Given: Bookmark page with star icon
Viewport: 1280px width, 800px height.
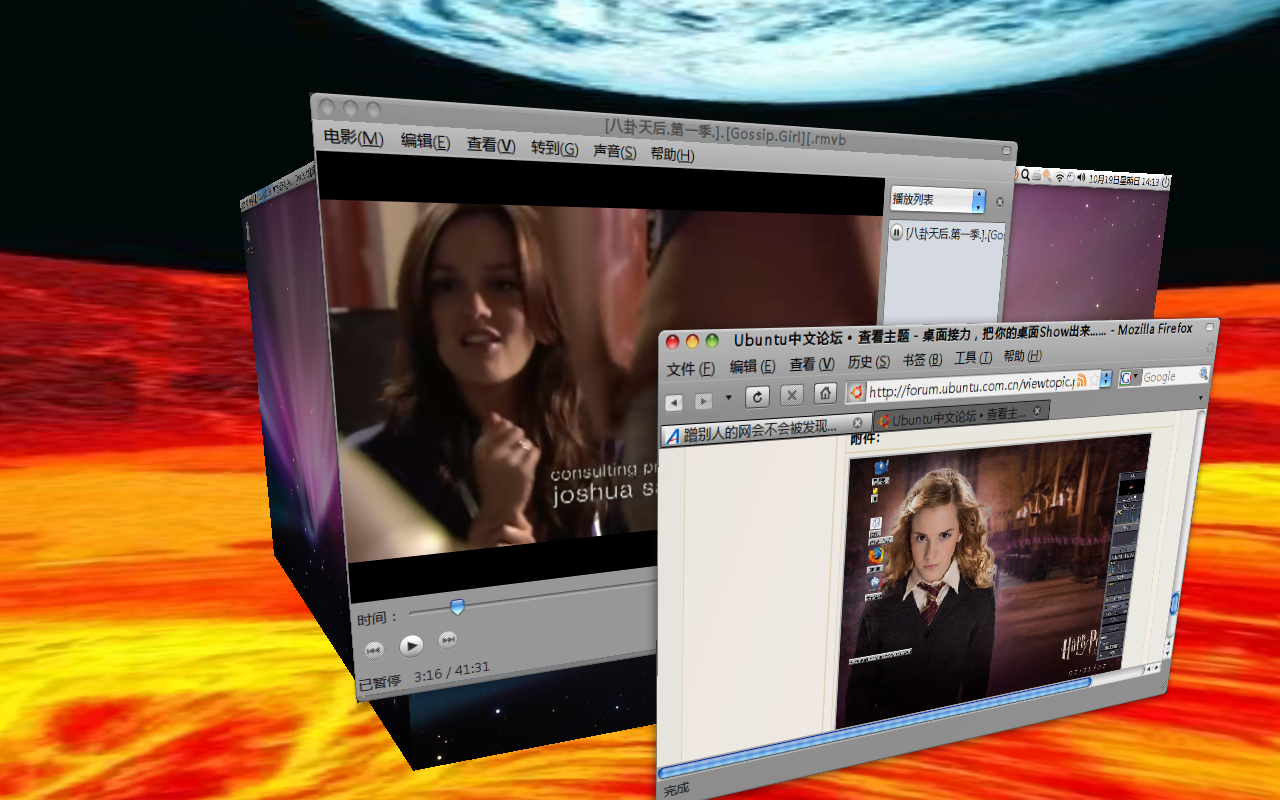Looking at the screenshot, I should point(1094,380).
